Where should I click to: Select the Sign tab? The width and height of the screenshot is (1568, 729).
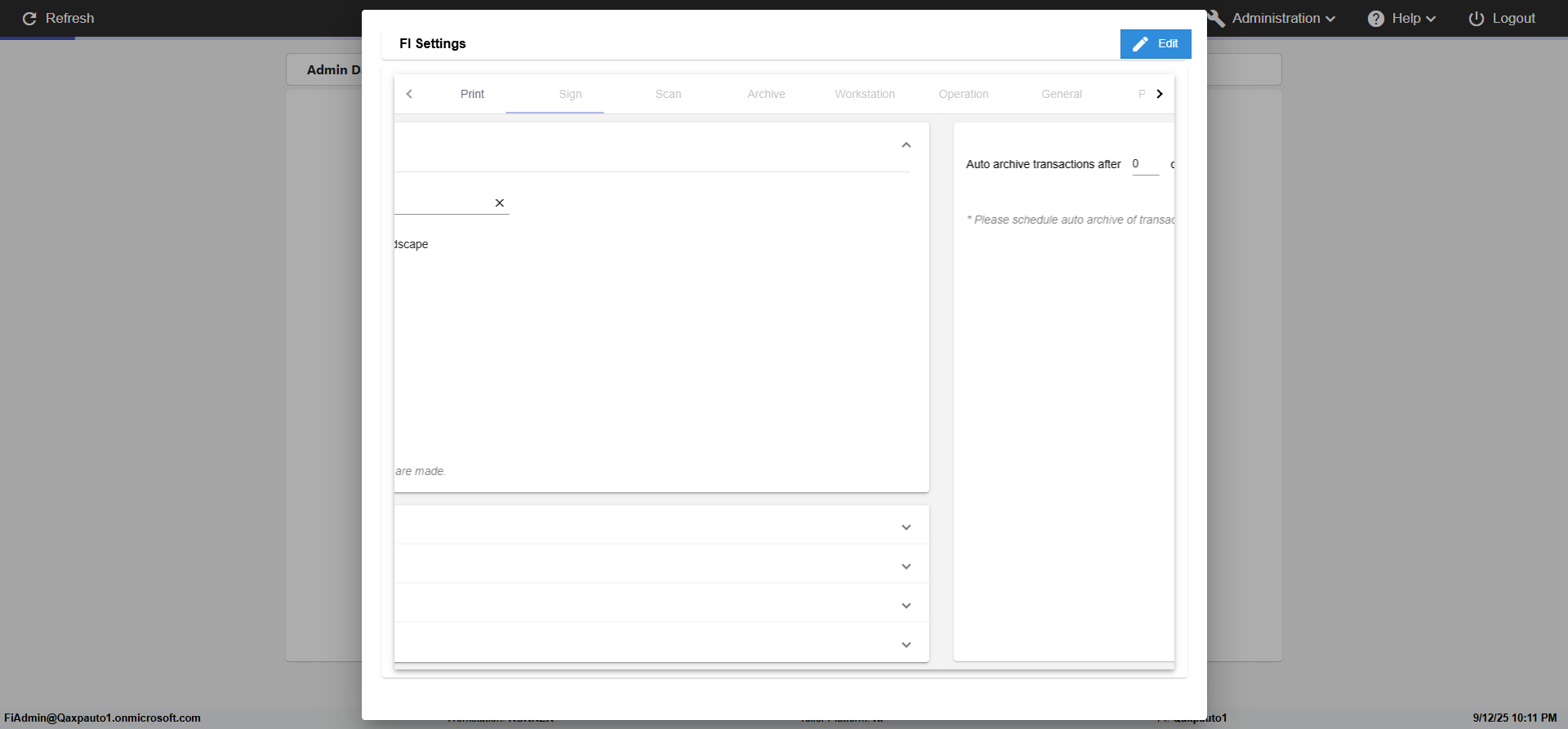point(570,95)
